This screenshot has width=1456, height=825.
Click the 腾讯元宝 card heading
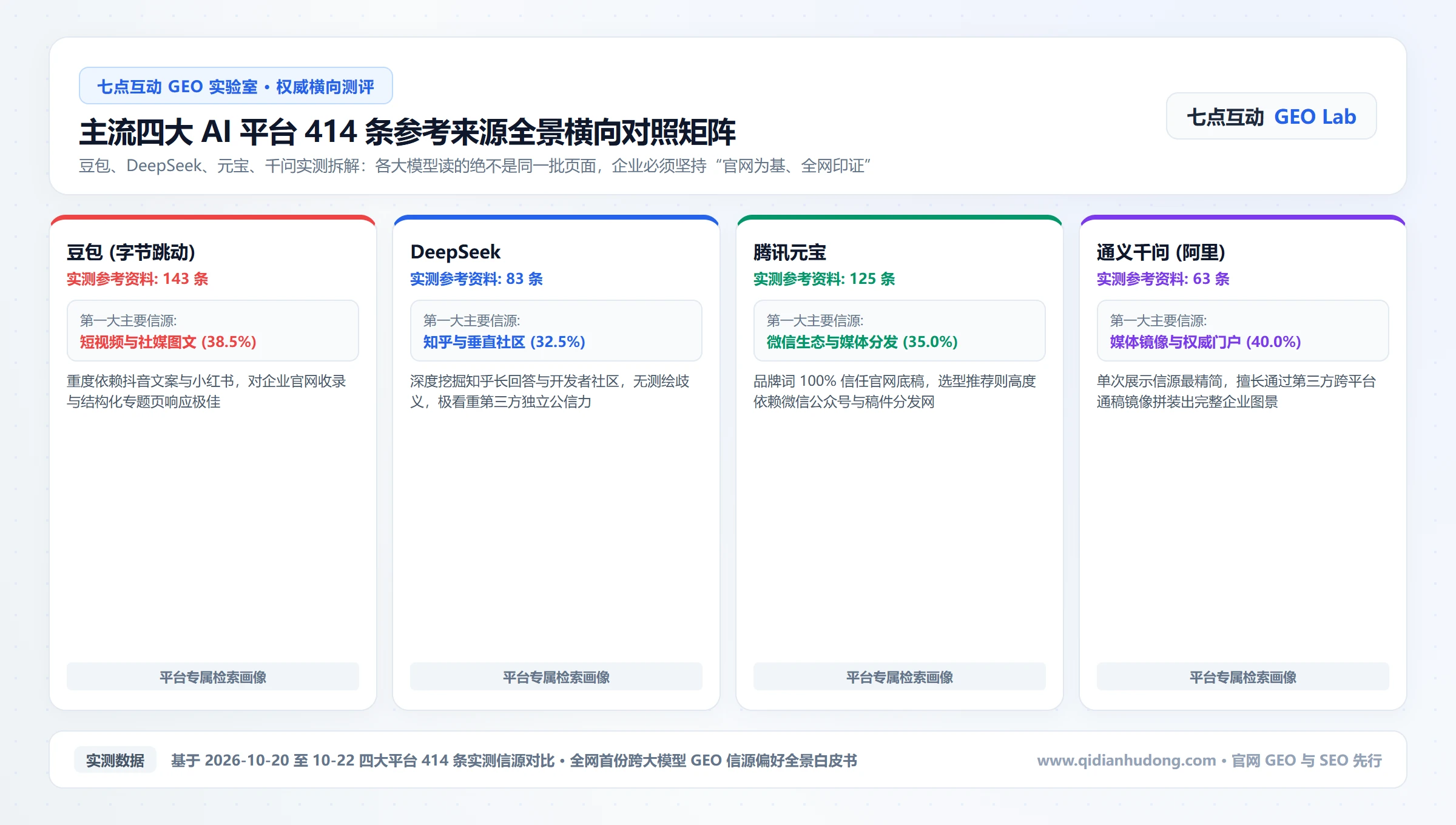tap(790, 252)
